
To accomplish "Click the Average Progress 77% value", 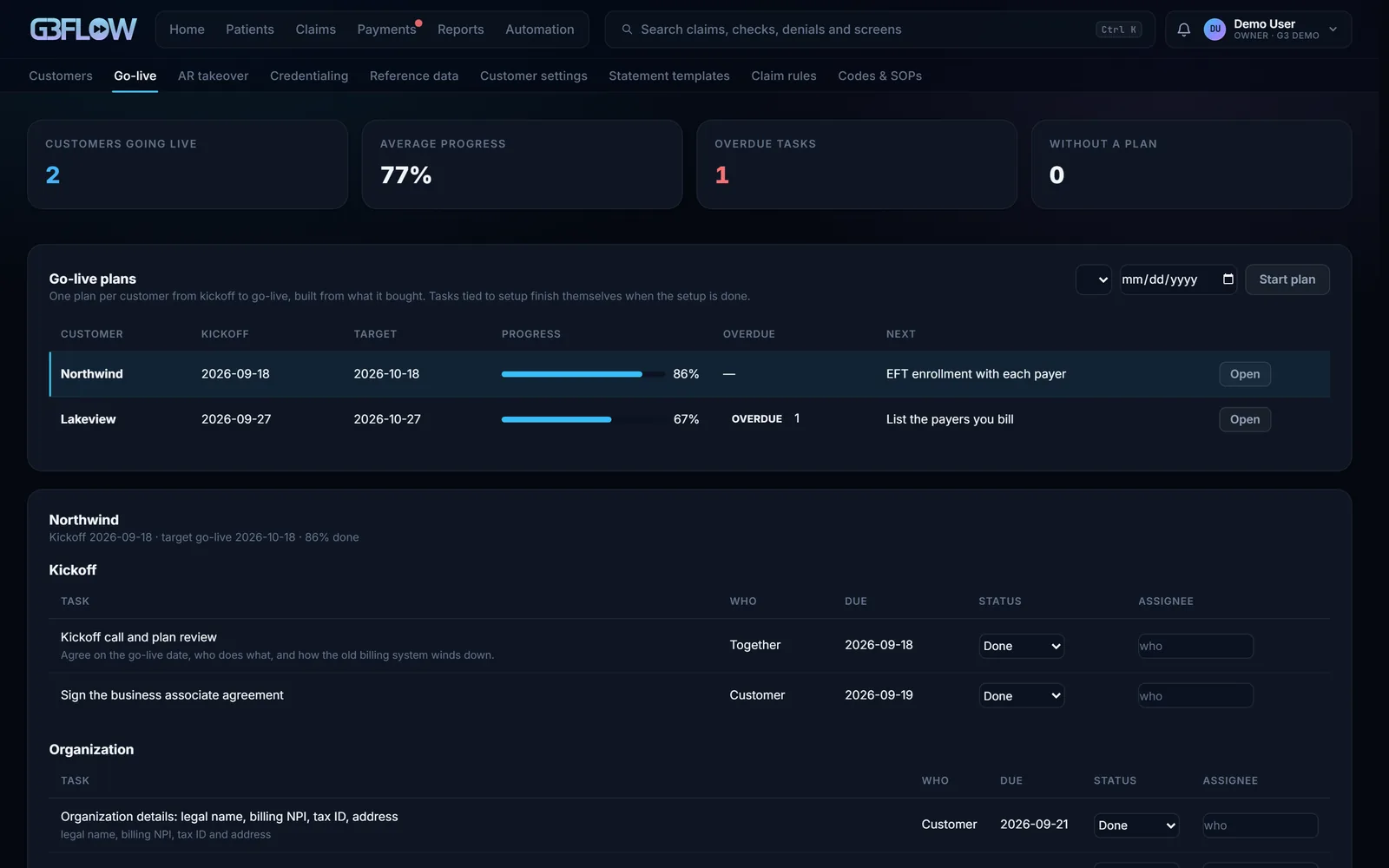I will tap(405, 175).
